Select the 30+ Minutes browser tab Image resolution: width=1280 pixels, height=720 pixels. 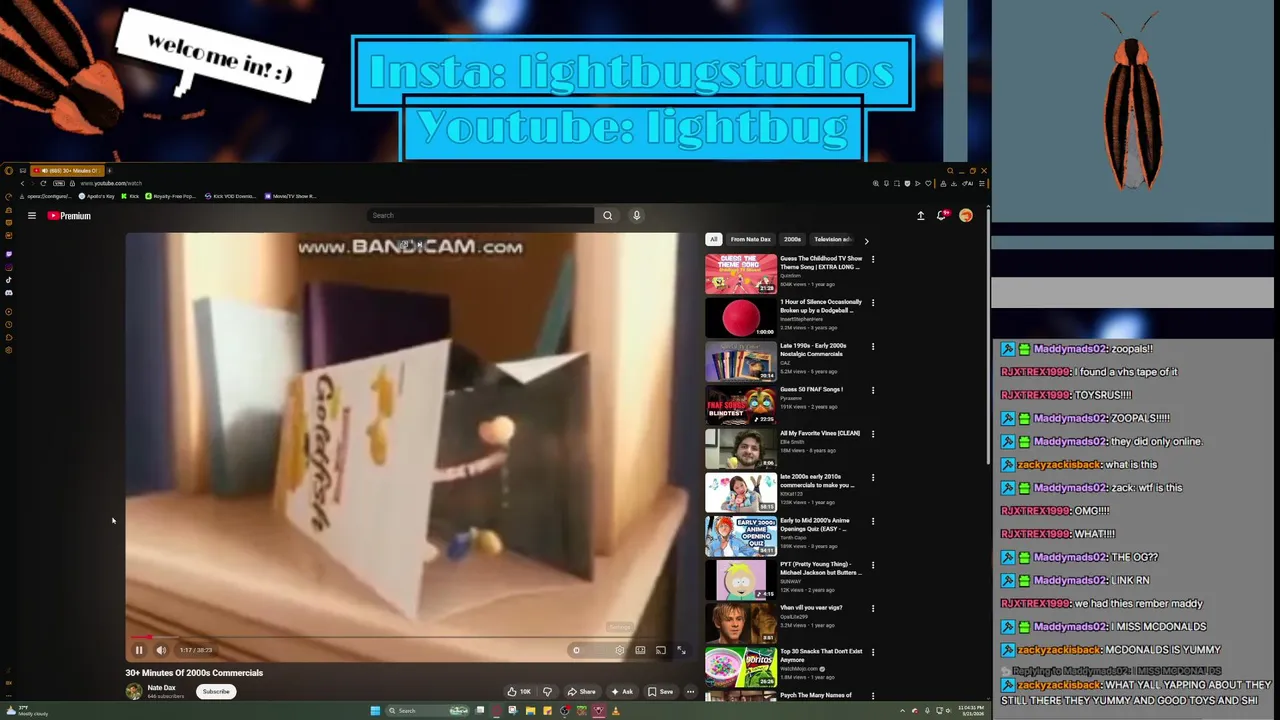point(68,171)
